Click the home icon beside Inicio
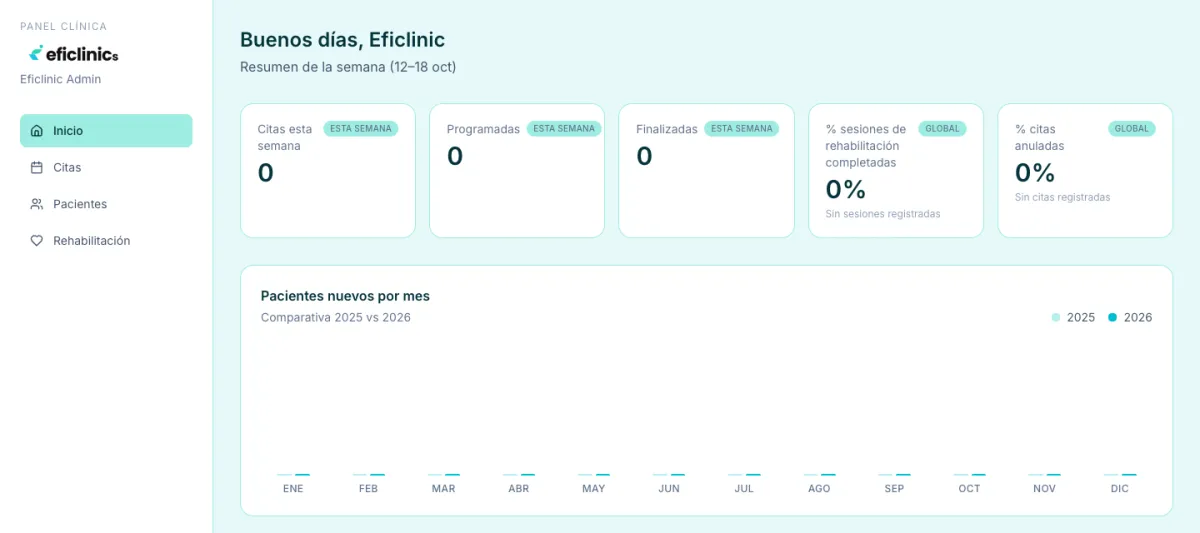The height and width of the screenshot is (533, 1200). (x=37, y=131)
